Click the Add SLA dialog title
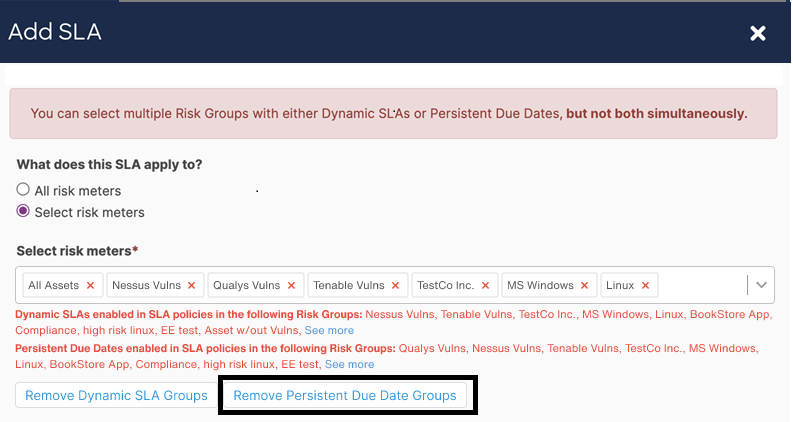 tap(55, 32)
